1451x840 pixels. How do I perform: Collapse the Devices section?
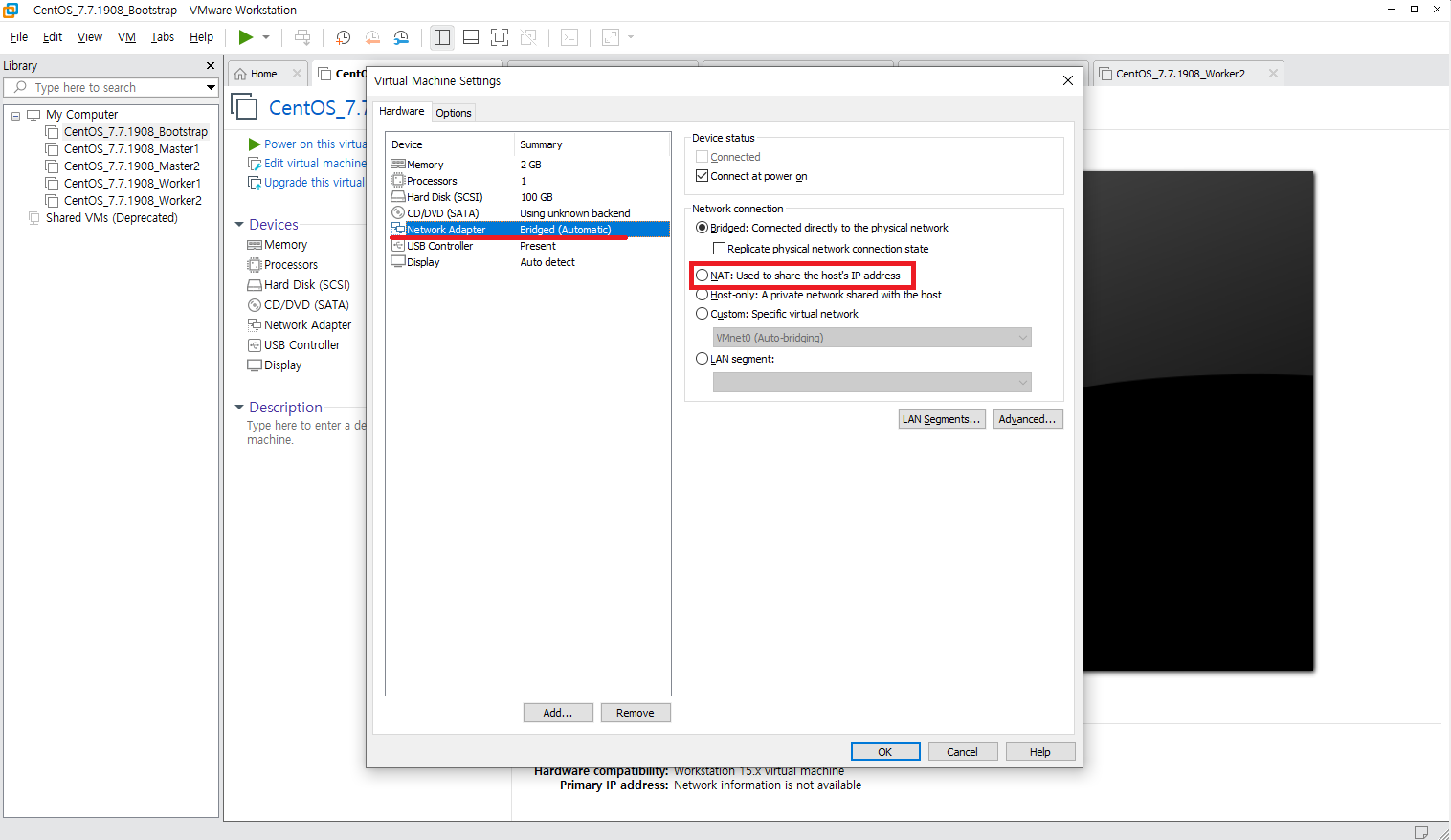(x=239, y=225)
